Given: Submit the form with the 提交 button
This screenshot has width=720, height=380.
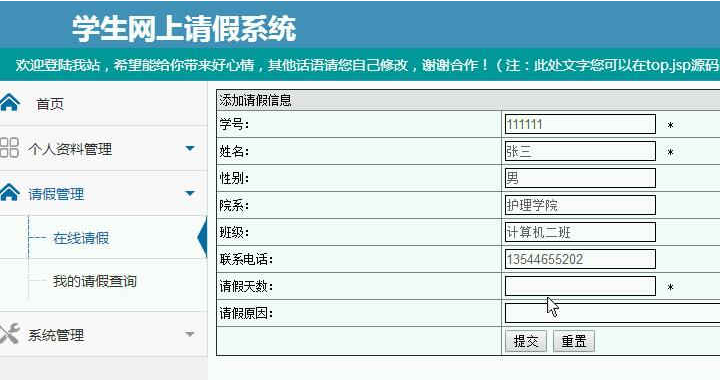Looking at the screenshot, I should pos(526,341).
